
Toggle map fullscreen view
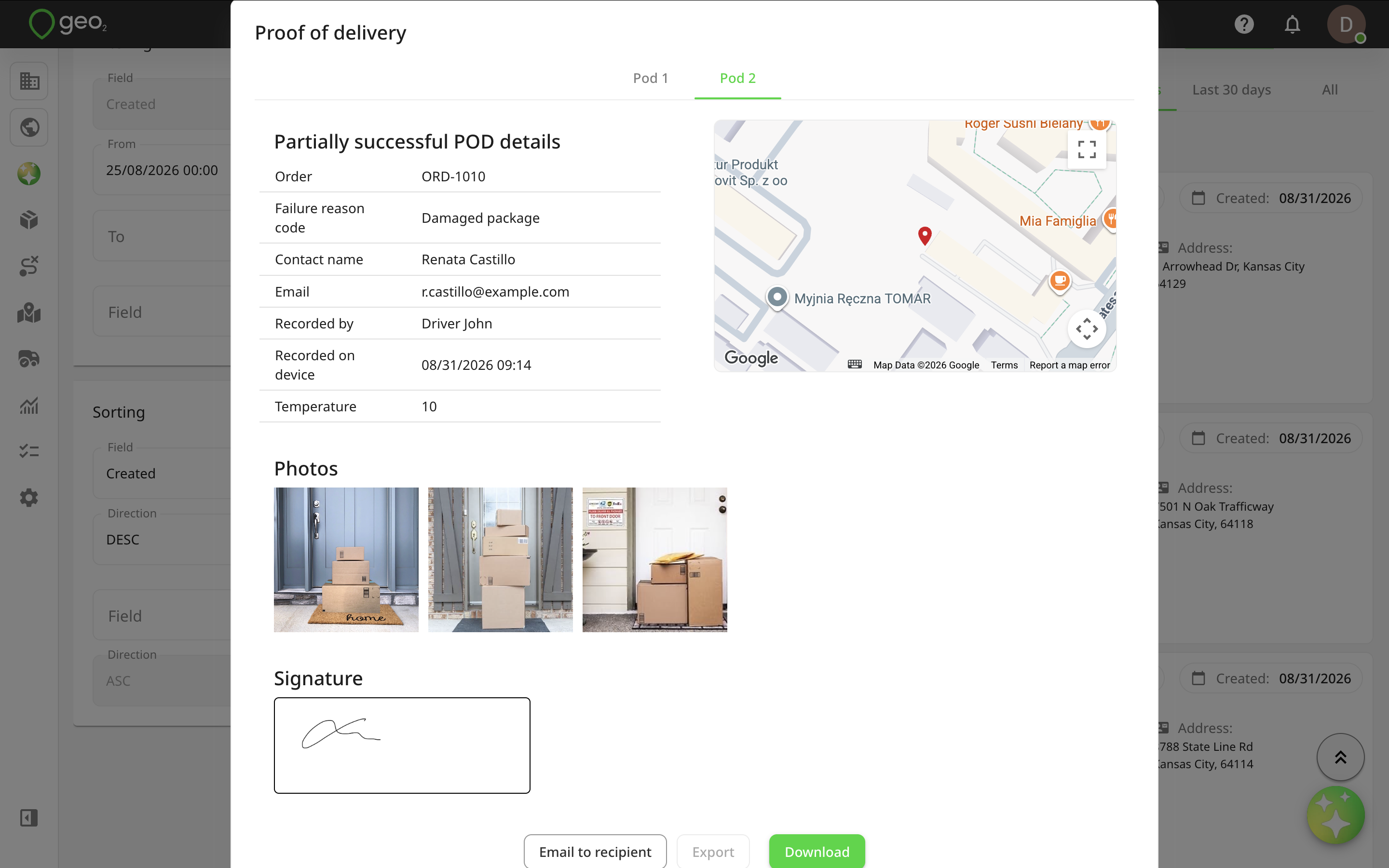click(x=1087, y=150)
